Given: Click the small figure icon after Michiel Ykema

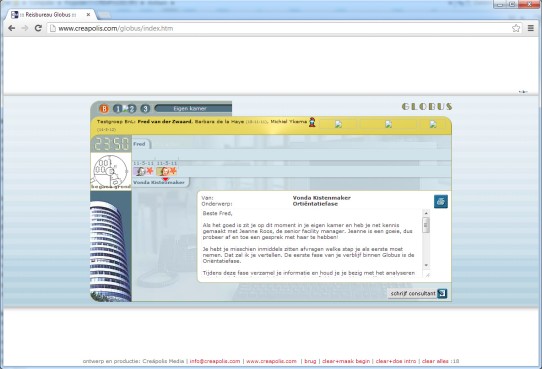Looking at the screenshot, I should pyautogui.click(x=312, y=122).
